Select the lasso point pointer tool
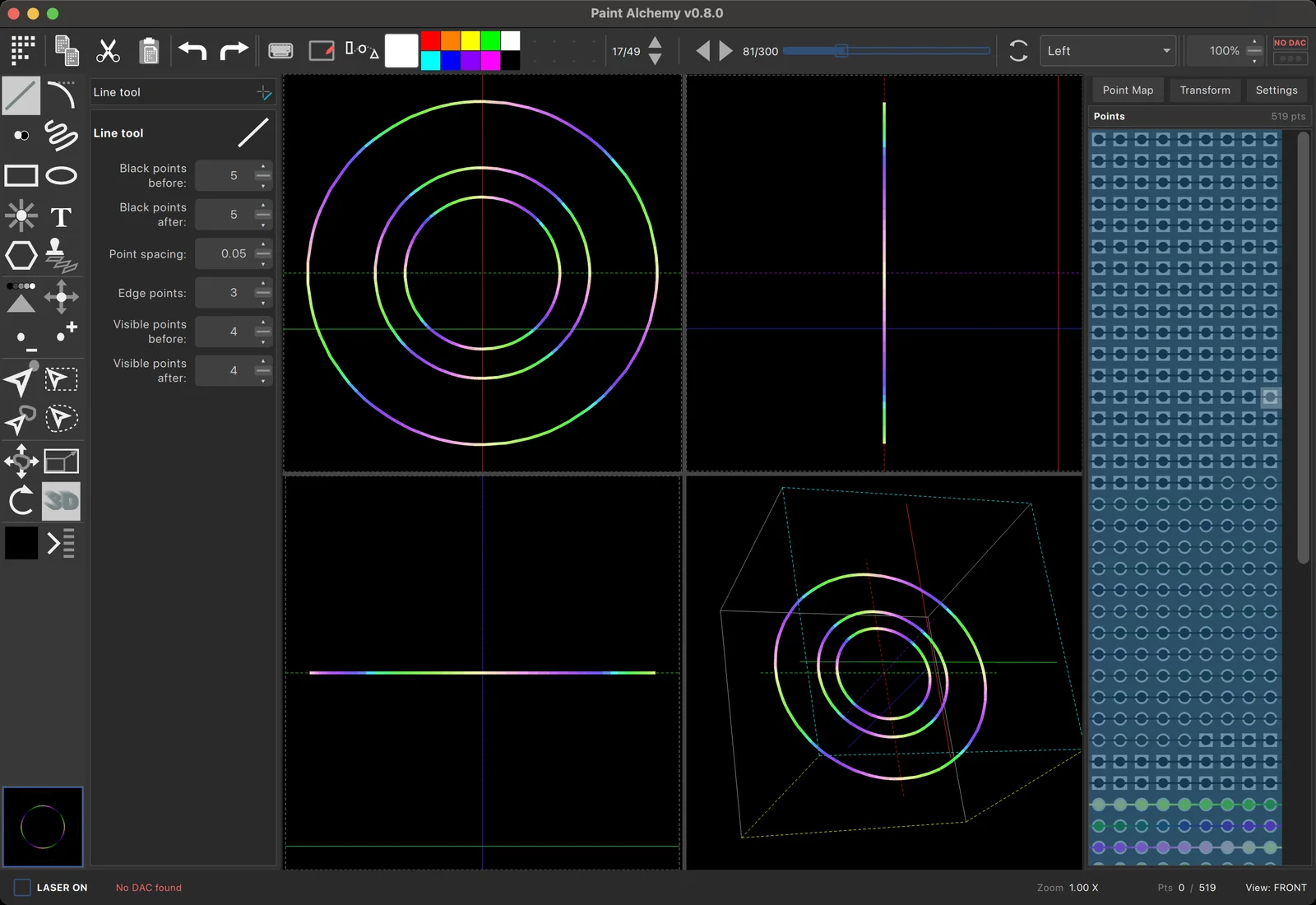This screenshot has height=905, width=1316. 21,420
